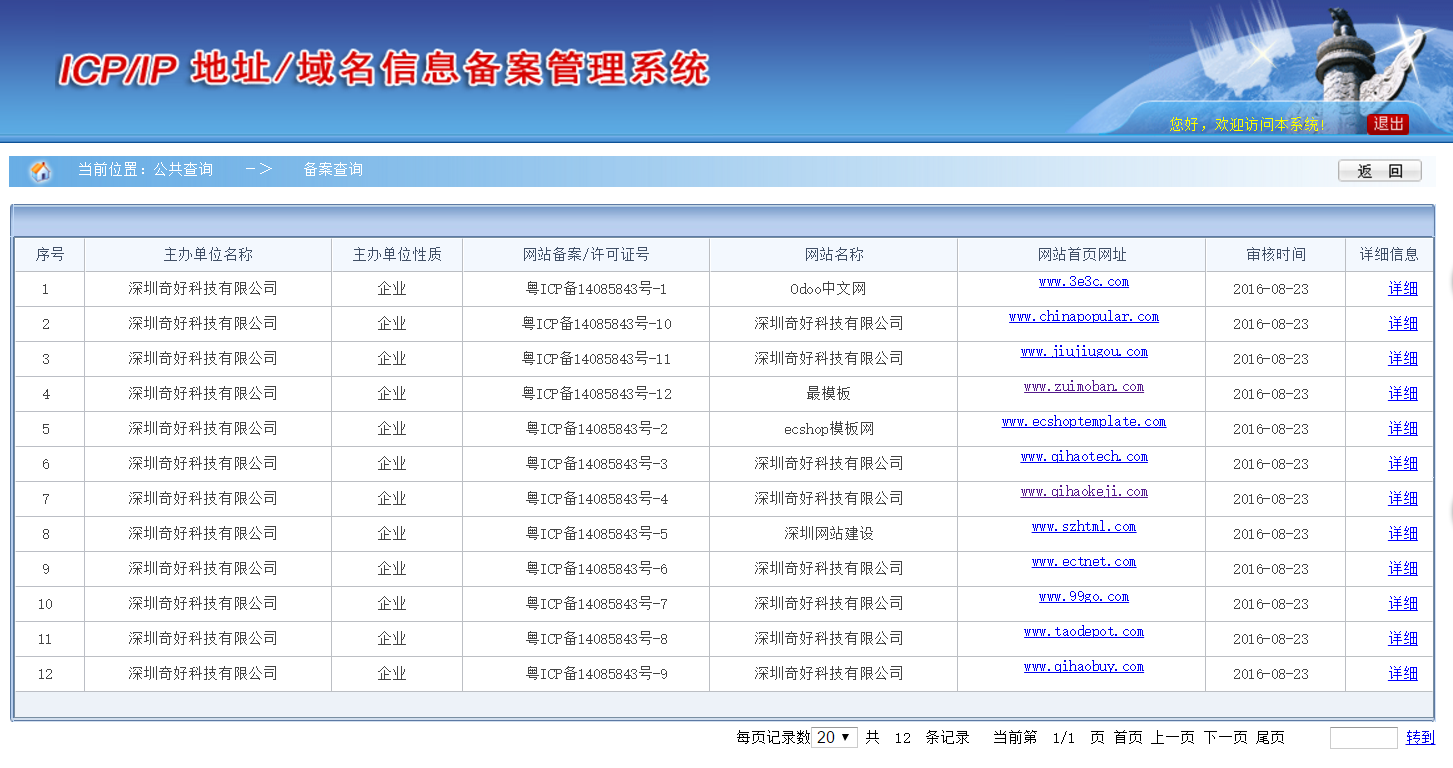This screenshot has height=768, width=1453.
Task: Open 详细 details for row 10
Action: 1403,604
